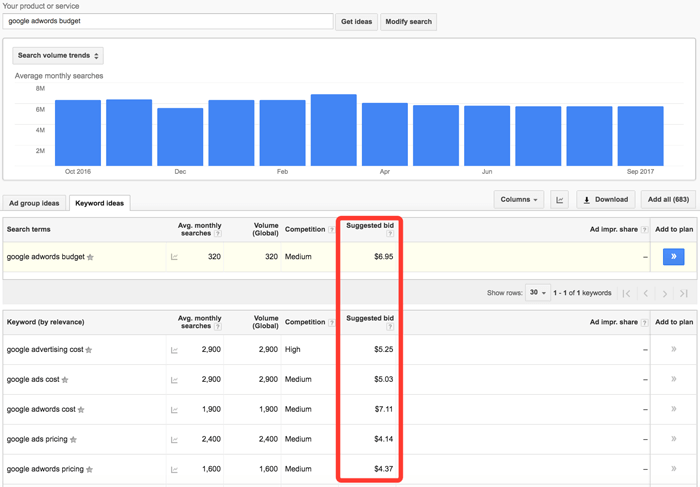Viewport: 700px width, 487px height.
Task: Sort by the Search terms header
Action: coord(29,229)
